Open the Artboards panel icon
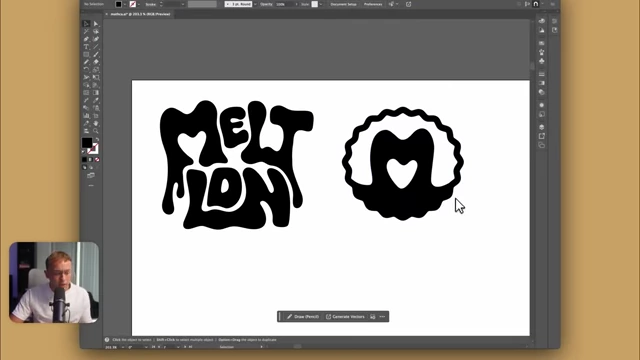This screenshot has width=640, height=360. [542, 145]
